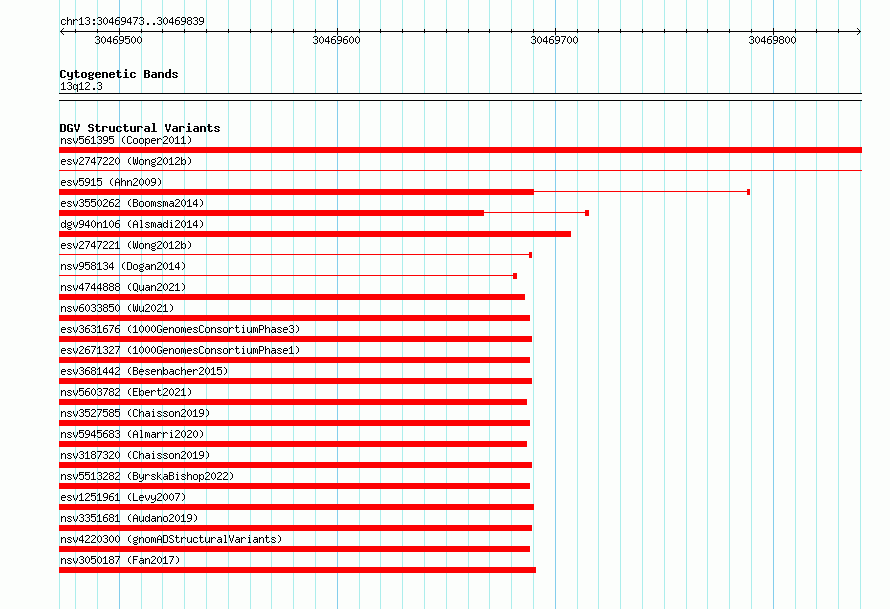The image size is (890, 609).
Task: Click the nsv958134 (Dogan2014) label
Action: point(123,266)
